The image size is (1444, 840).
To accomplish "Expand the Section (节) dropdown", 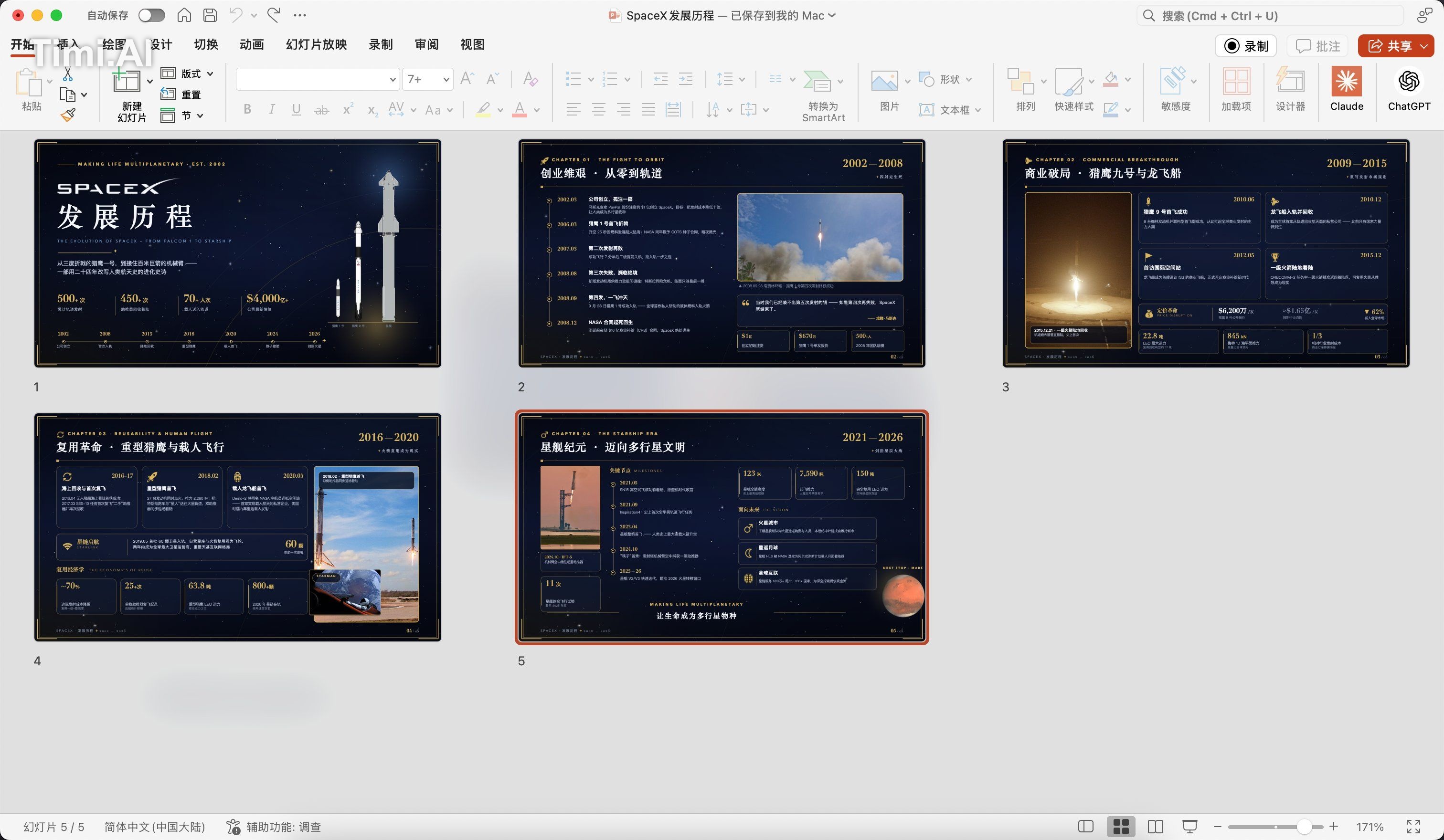I will [x=200, y=115].
